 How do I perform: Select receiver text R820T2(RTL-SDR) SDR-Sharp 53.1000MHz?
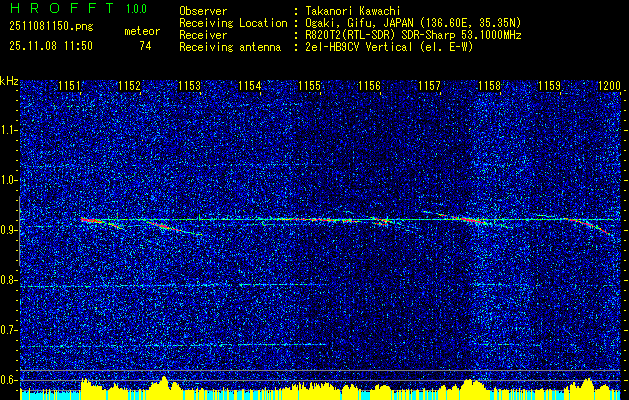click(412, 35)
